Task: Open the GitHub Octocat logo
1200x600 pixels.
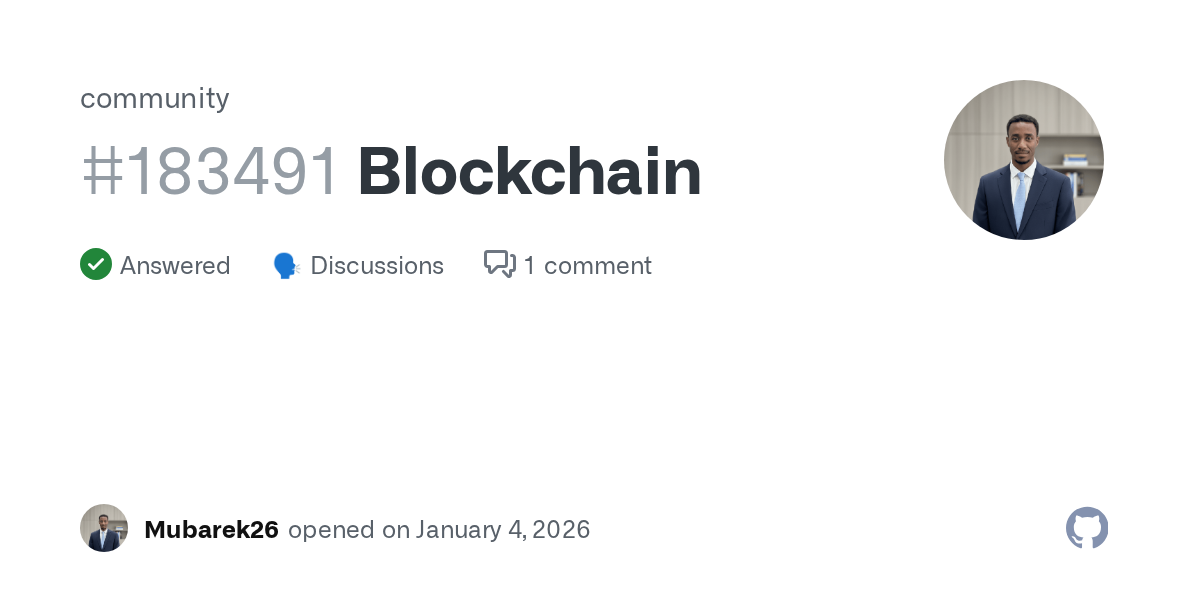Action: pos(1087,528)
